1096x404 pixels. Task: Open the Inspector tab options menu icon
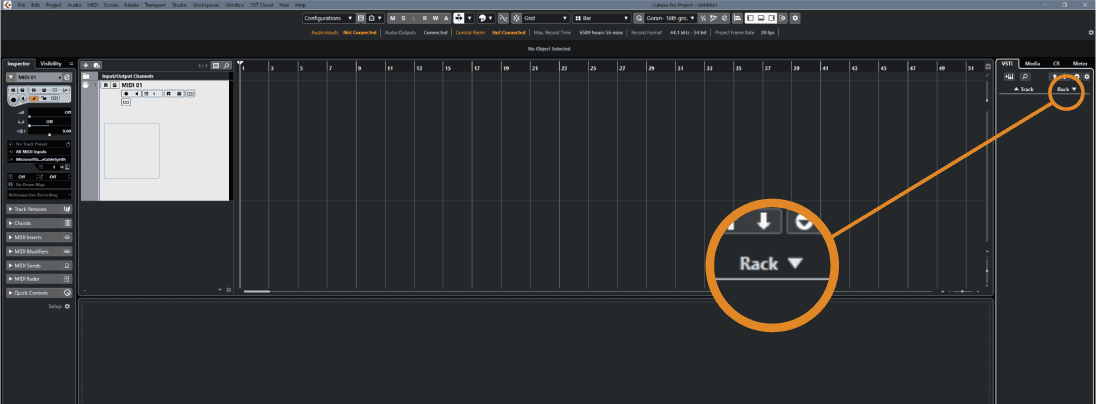pos(71,64)
